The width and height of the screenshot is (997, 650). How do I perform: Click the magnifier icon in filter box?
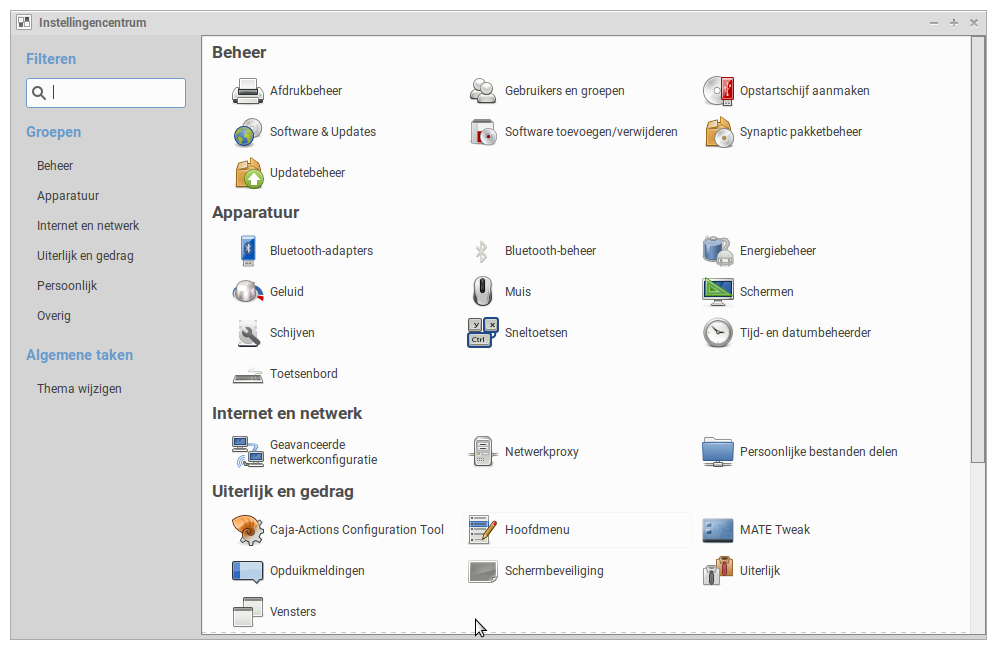pos(39,93)
